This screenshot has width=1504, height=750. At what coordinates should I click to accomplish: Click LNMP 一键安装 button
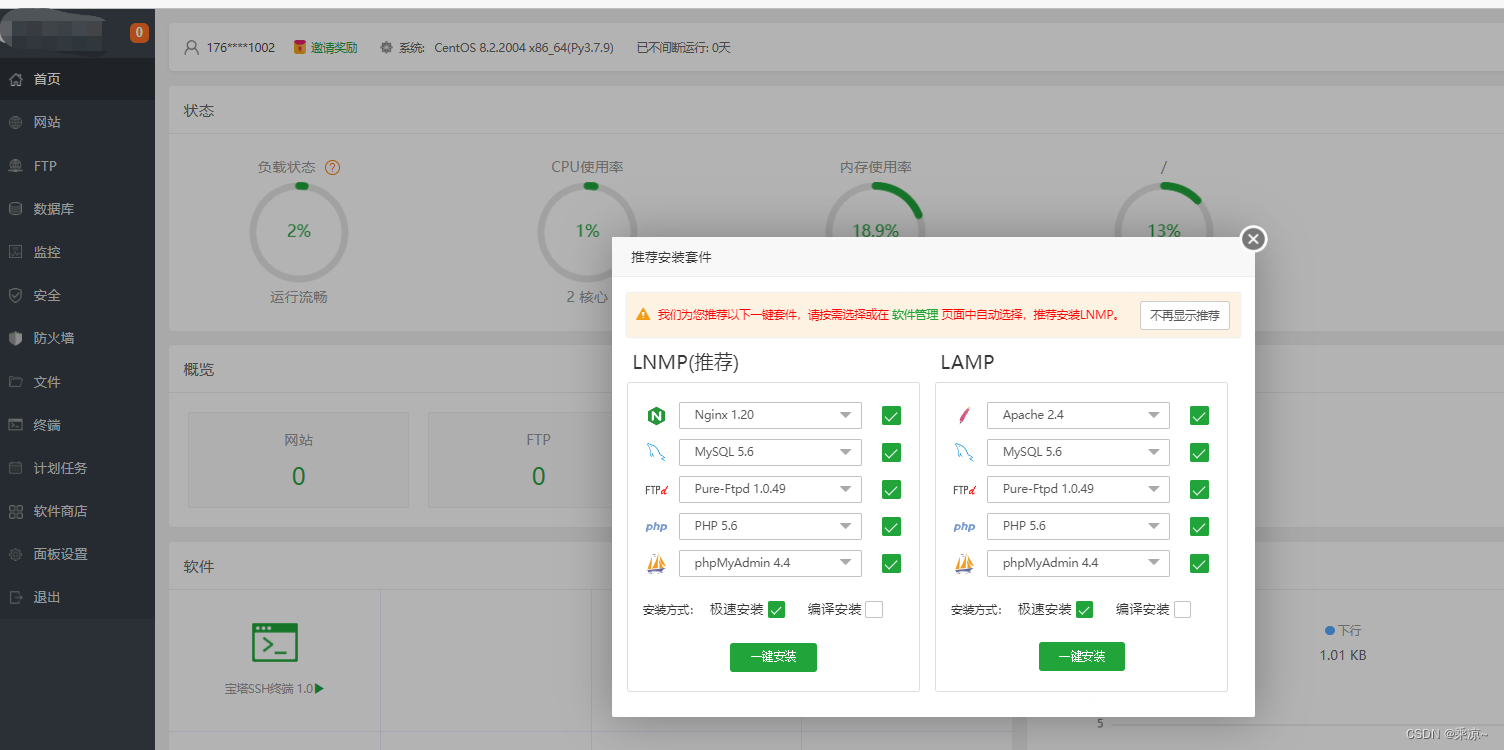click(773, 657)
